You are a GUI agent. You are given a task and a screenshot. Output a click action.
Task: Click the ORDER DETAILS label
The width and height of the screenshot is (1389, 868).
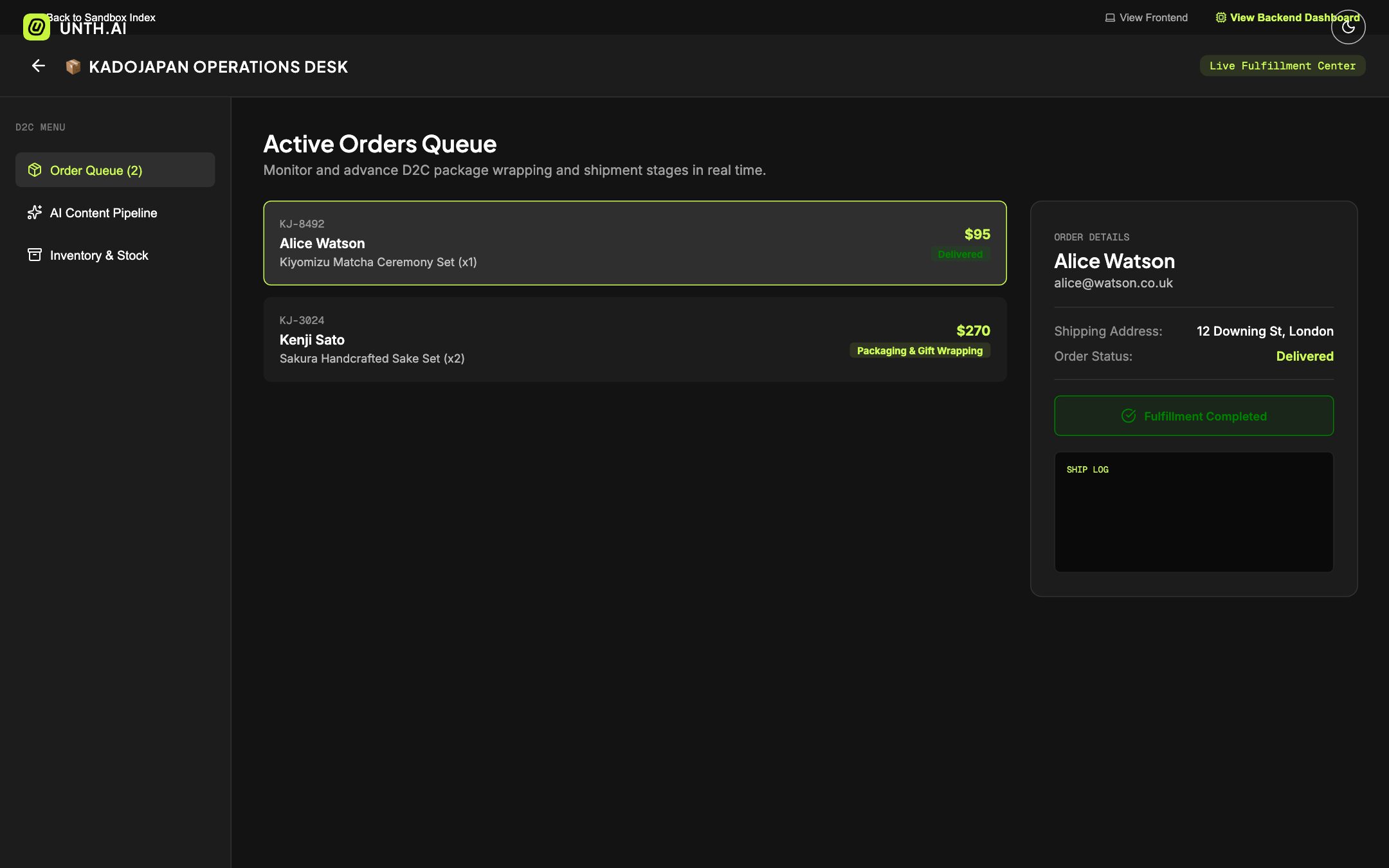tap(1091, 237)
